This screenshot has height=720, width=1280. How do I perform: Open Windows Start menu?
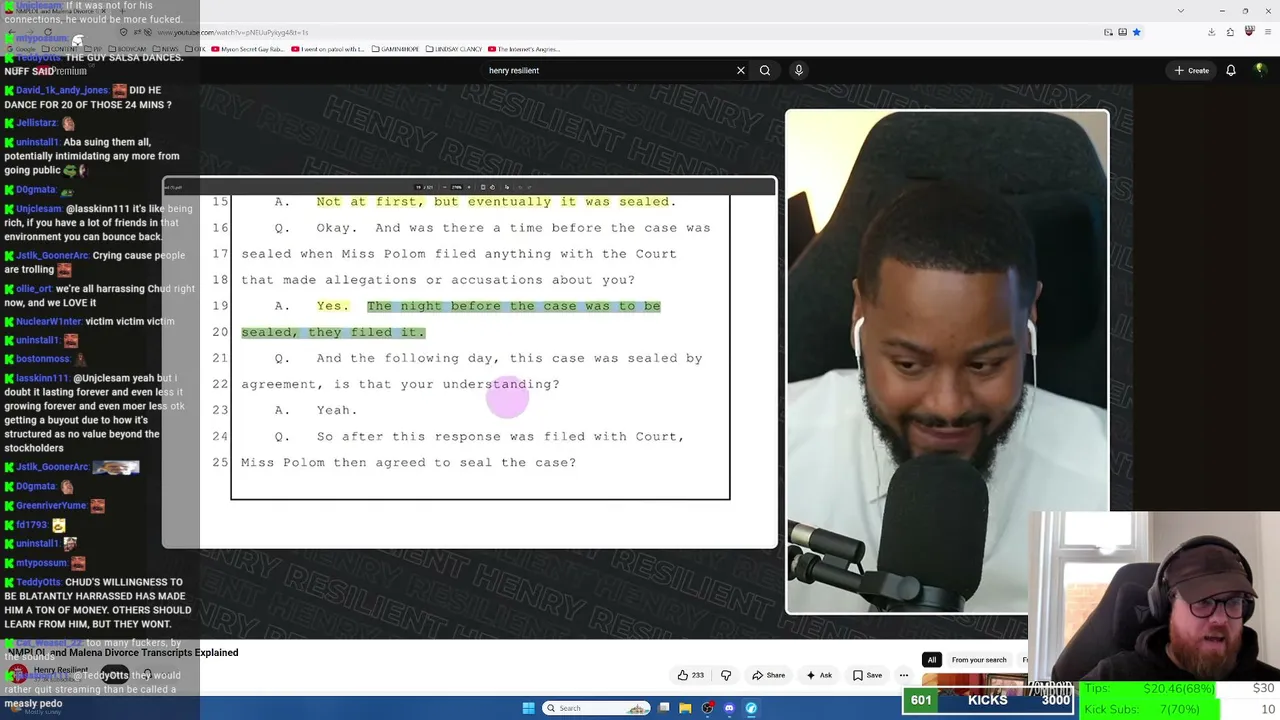[528, 708]
